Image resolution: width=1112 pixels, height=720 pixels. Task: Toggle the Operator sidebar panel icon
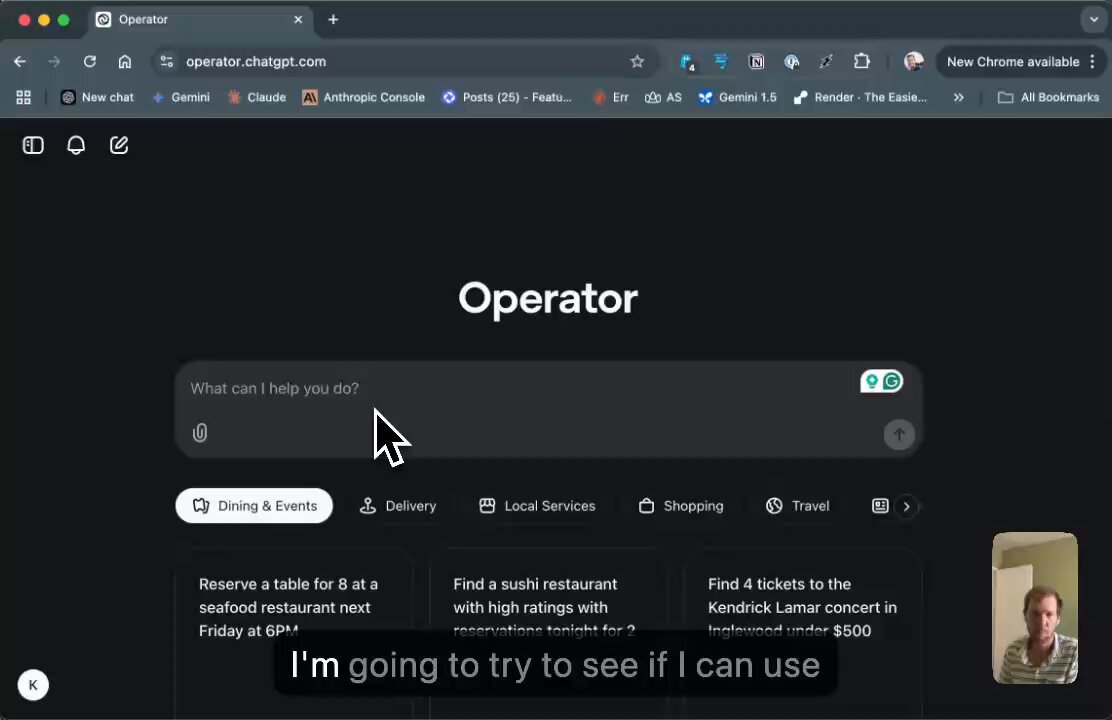tap(33, 145)
